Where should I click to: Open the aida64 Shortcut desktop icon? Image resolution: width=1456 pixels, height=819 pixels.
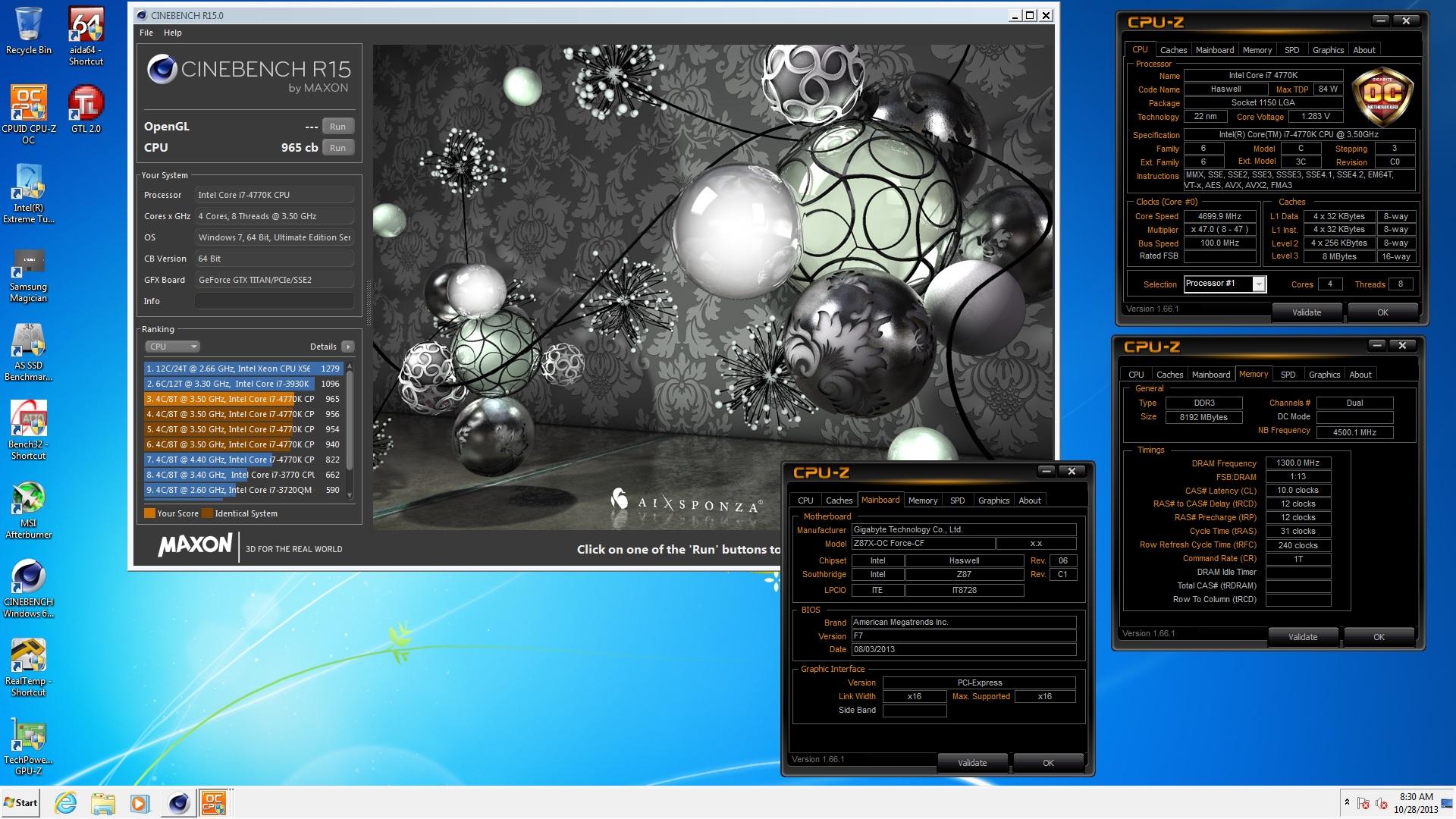click(x=86, y=36)
